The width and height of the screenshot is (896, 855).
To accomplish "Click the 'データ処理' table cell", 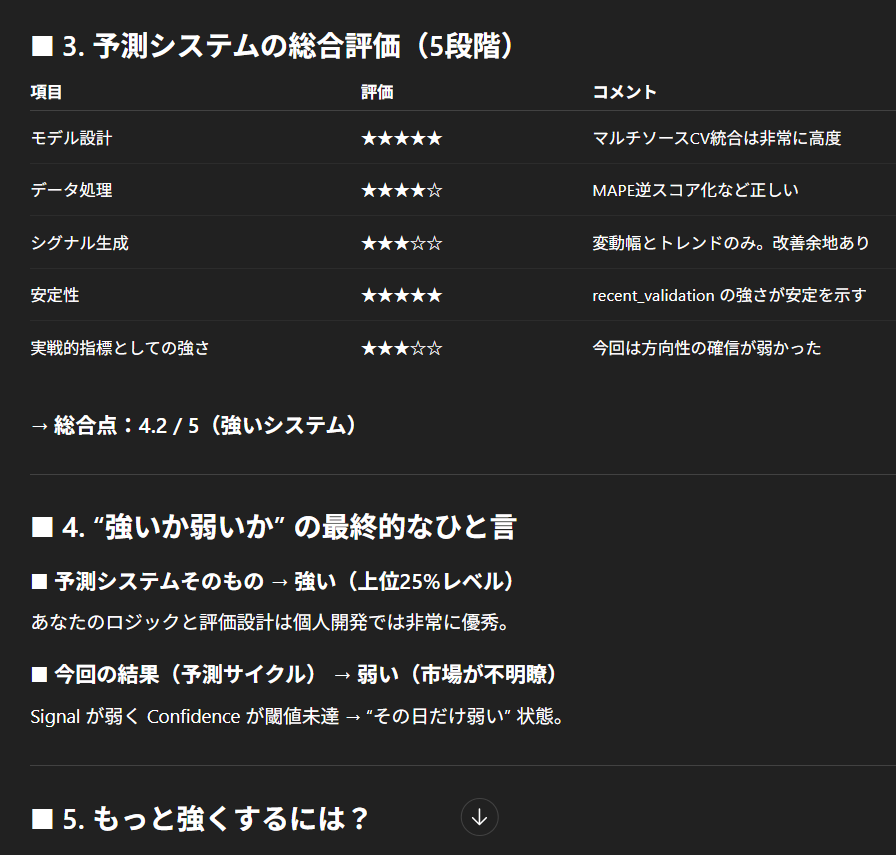I will (71, 190).
